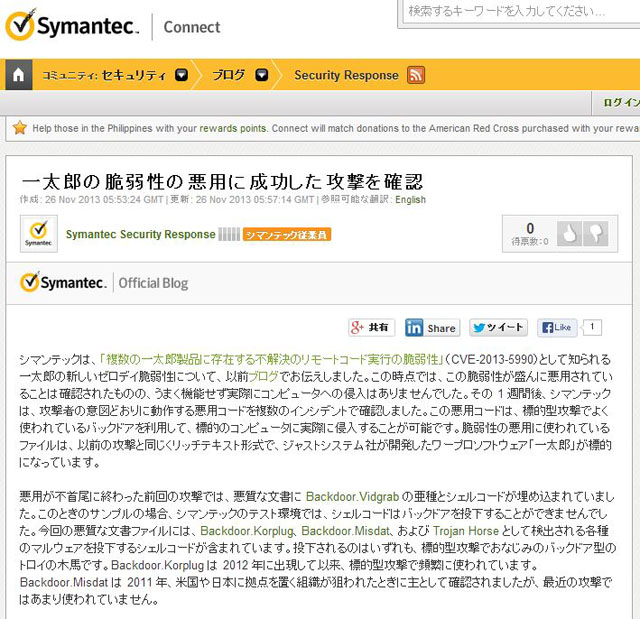
Task: Open the Backdoor.Misdat link
Action: [x=345, y=531]
